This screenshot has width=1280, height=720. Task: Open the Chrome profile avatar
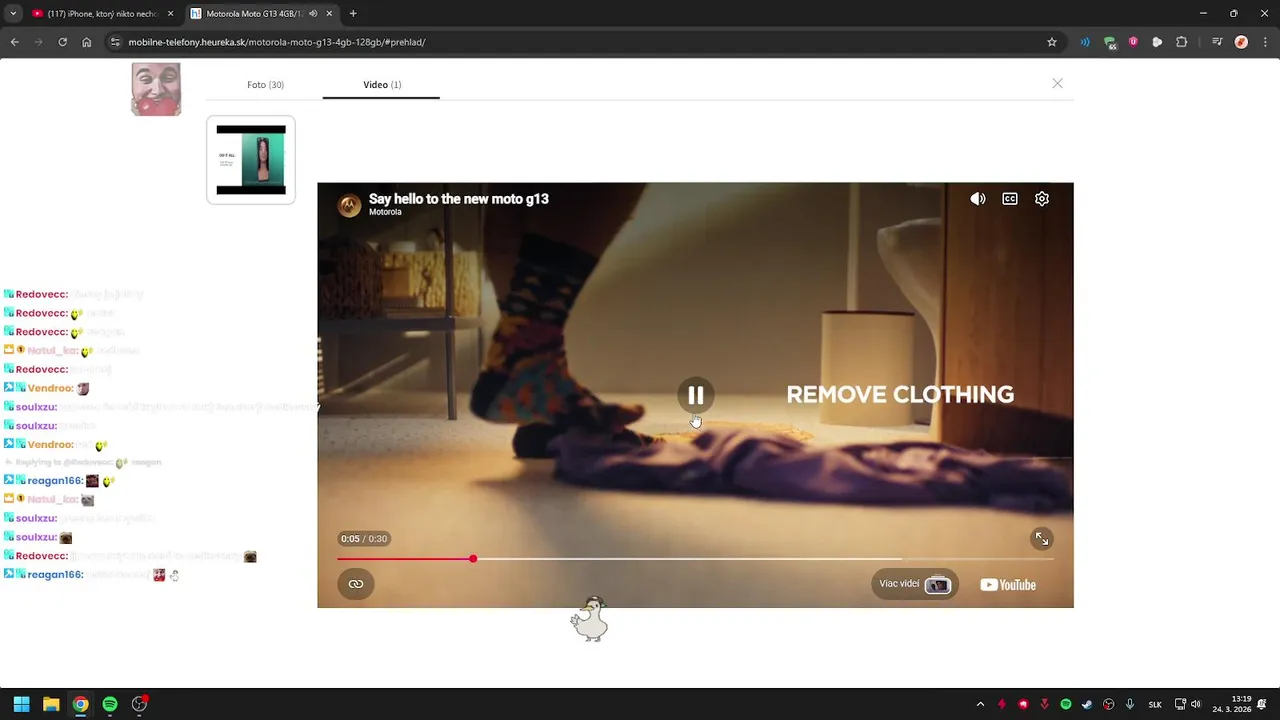(x=1241, y=42)
